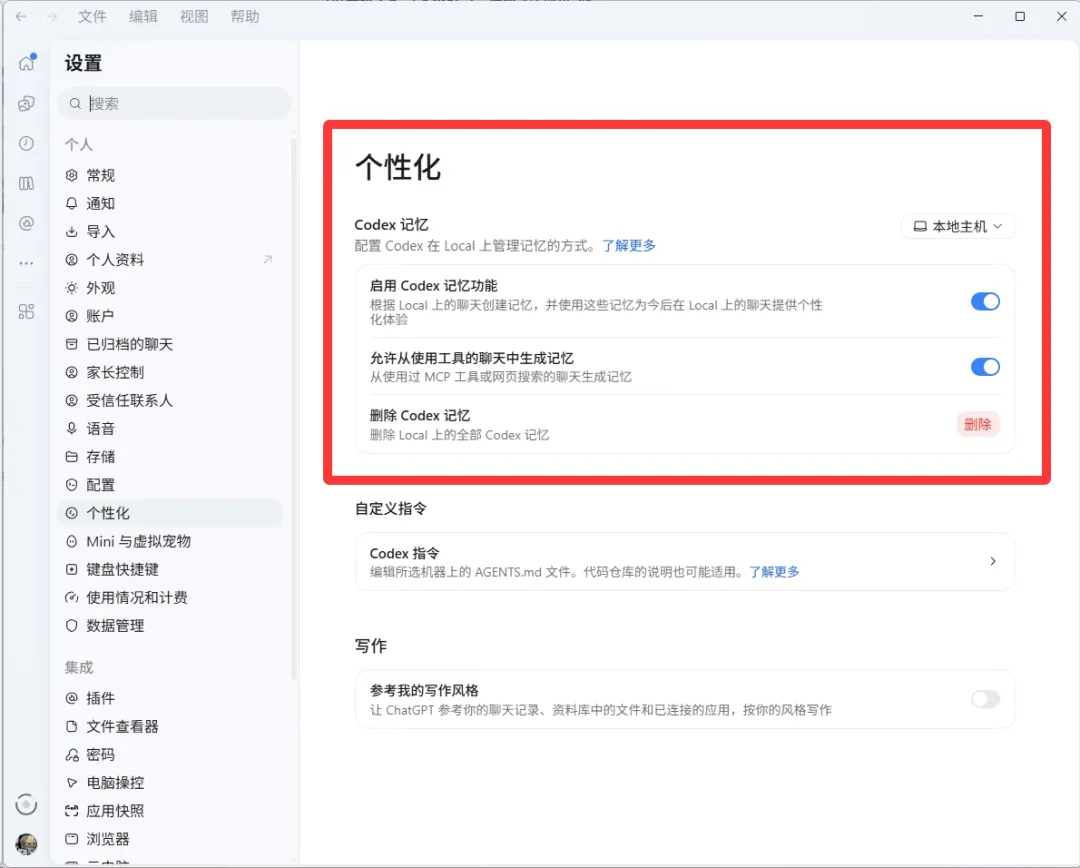Select 电脑操控 integration page

coord(171,783)
